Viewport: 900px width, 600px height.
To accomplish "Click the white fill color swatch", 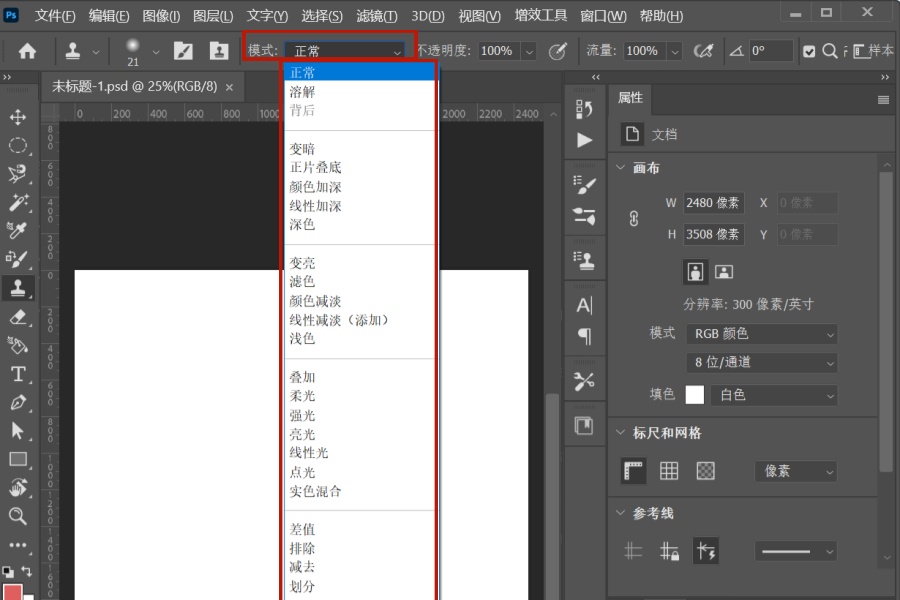I will (x=695, y=395).
